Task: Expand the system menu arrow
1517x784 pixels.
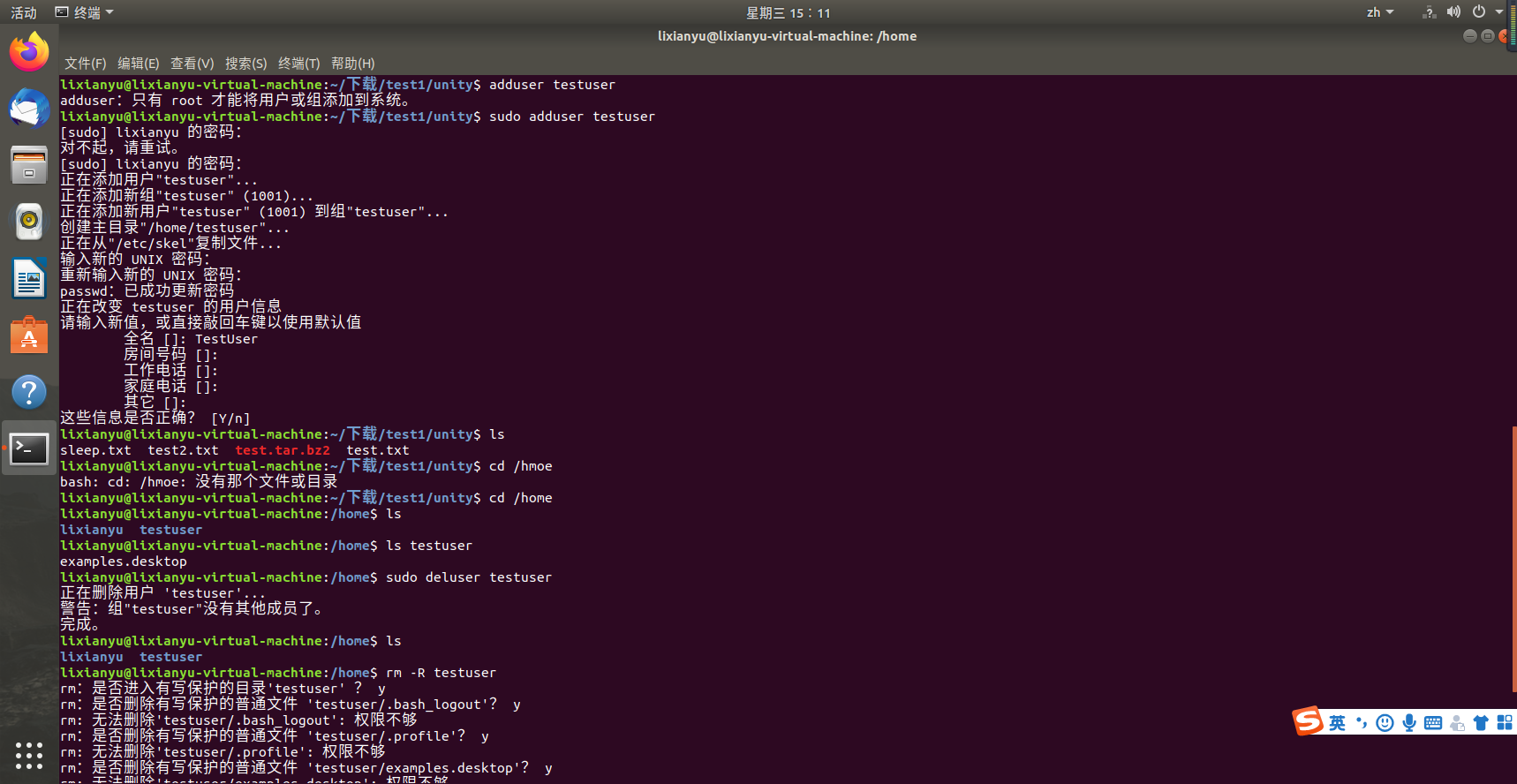Action: (1499, 12)
